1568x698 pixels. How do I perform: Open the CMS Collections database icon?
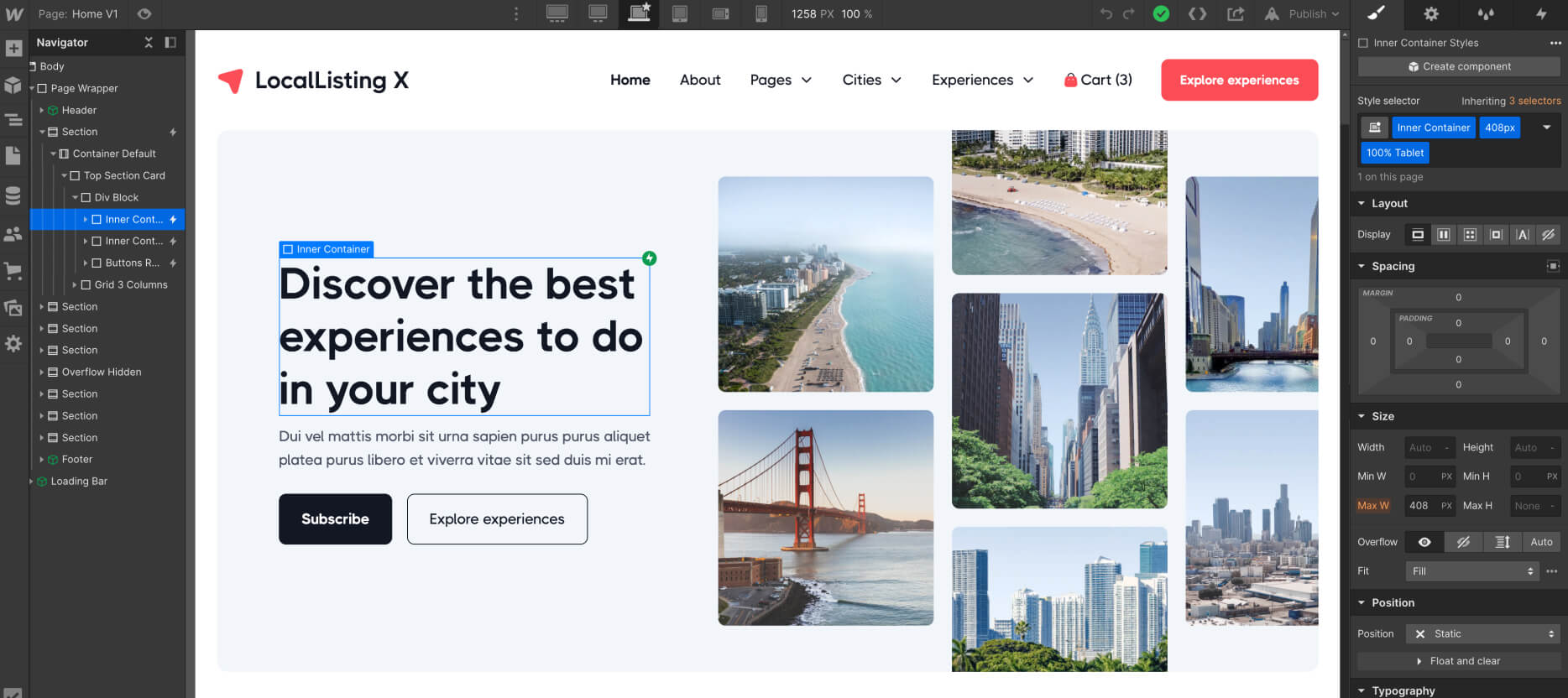pos(13,195)
